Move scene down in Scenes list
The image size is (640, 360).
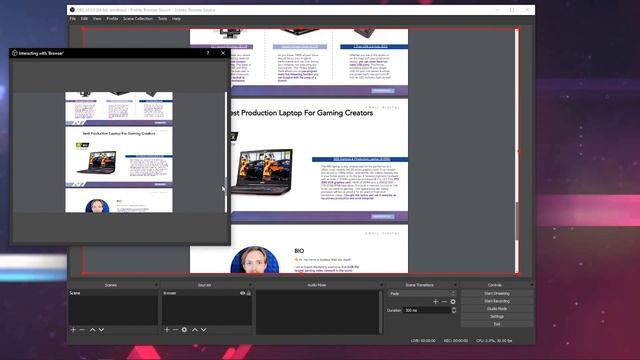(101, 330)
